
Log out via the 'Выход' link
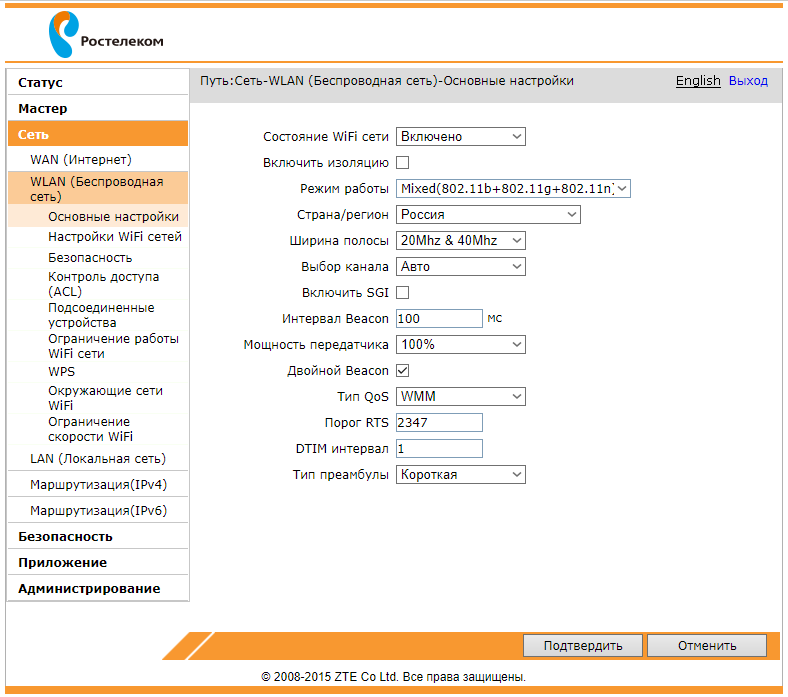[748, 80]
